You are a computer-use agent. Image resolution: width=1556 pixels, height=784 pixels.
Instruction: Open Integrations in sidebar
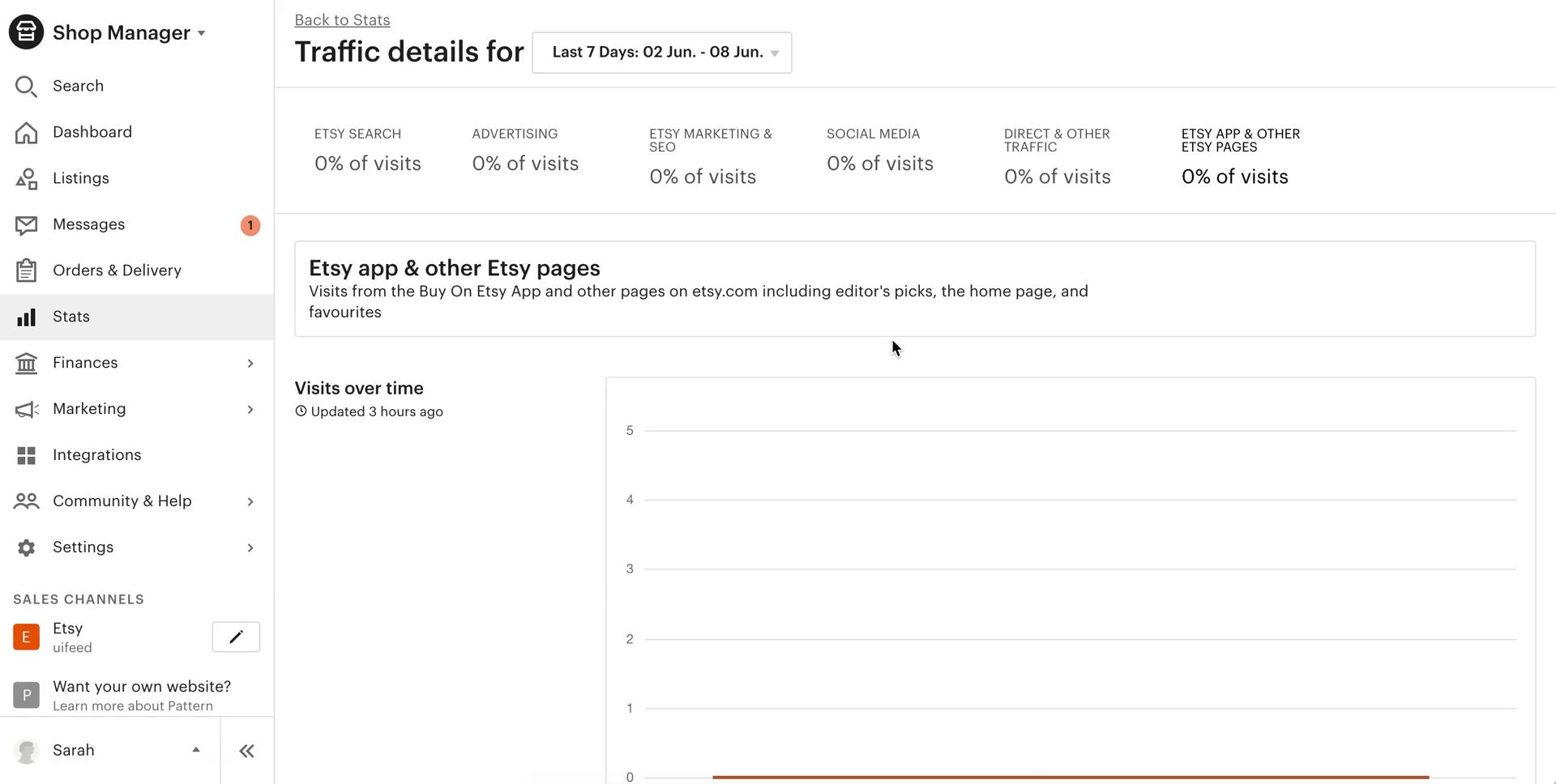[137, 455]
